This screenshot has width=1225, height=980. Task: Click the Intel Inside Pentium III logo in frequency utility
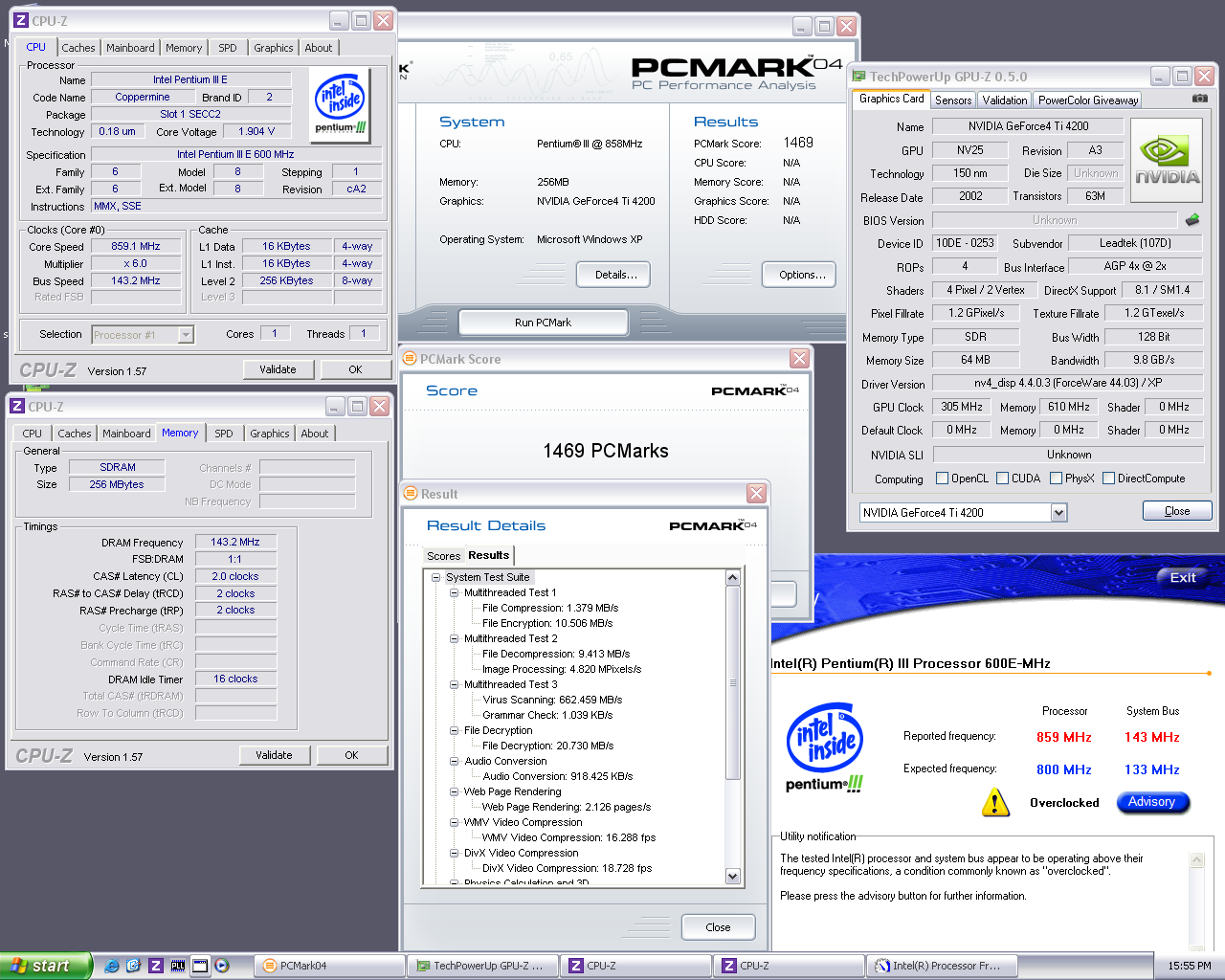(825, 748)
